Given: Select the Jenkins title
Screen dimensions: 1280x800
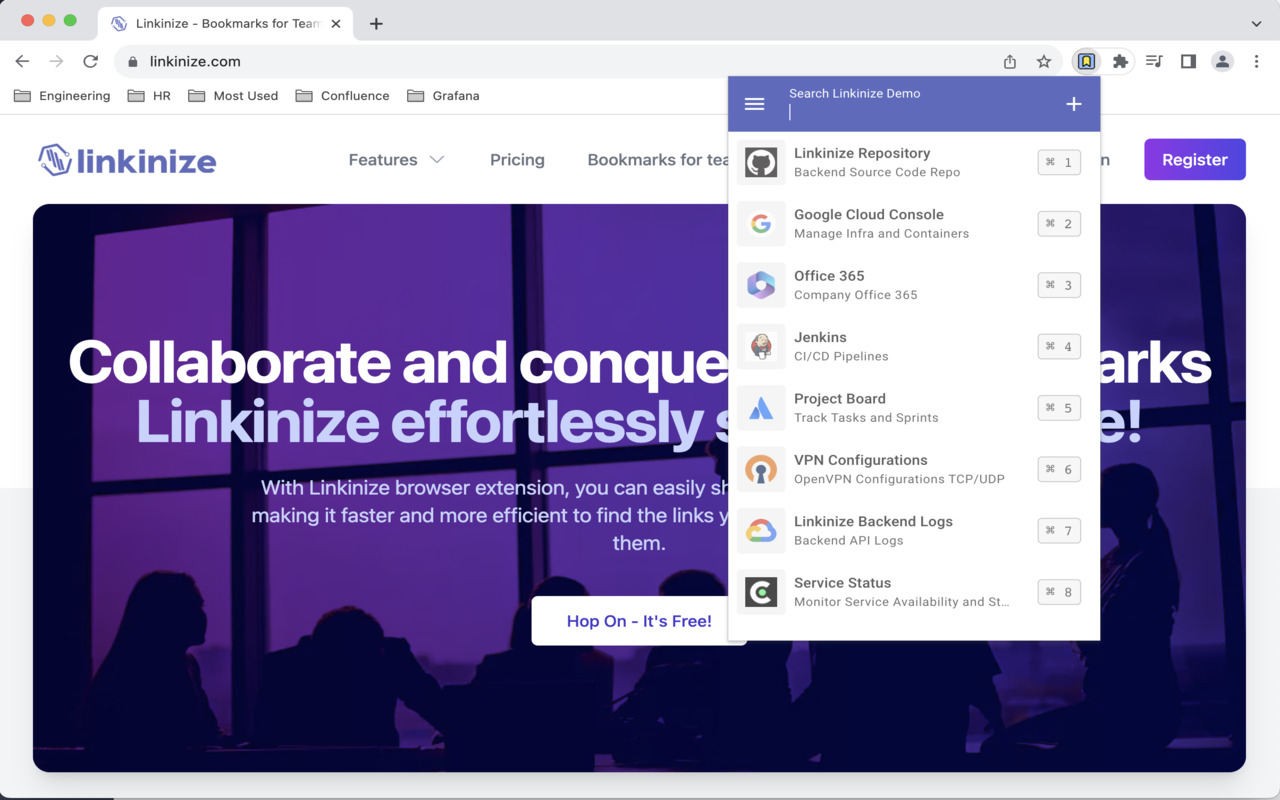Looking at the screenshot, I should pyautogui.click(x=820, y=337).
